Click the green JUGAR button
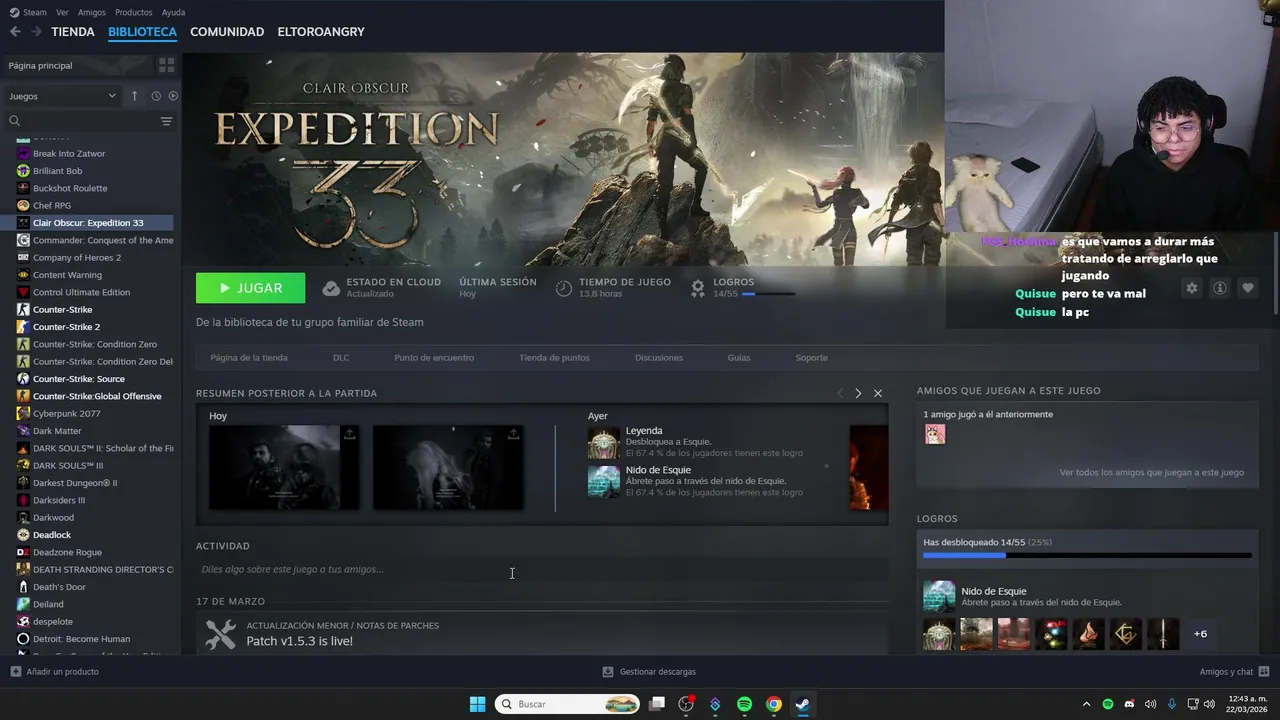Image resolution: width=1280 pixels, height=720 pixels. pos(251,288)
